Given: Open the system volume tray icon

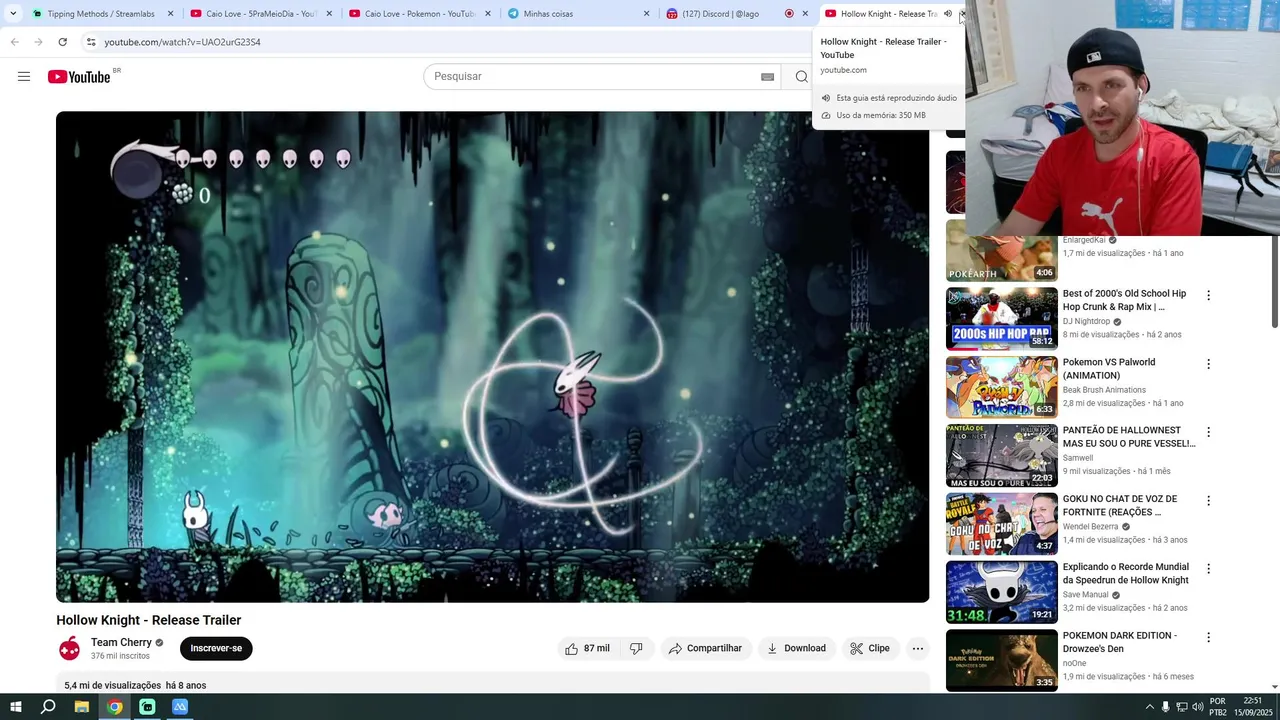Looking at the screenshot, I should [x=1198, y=707].
